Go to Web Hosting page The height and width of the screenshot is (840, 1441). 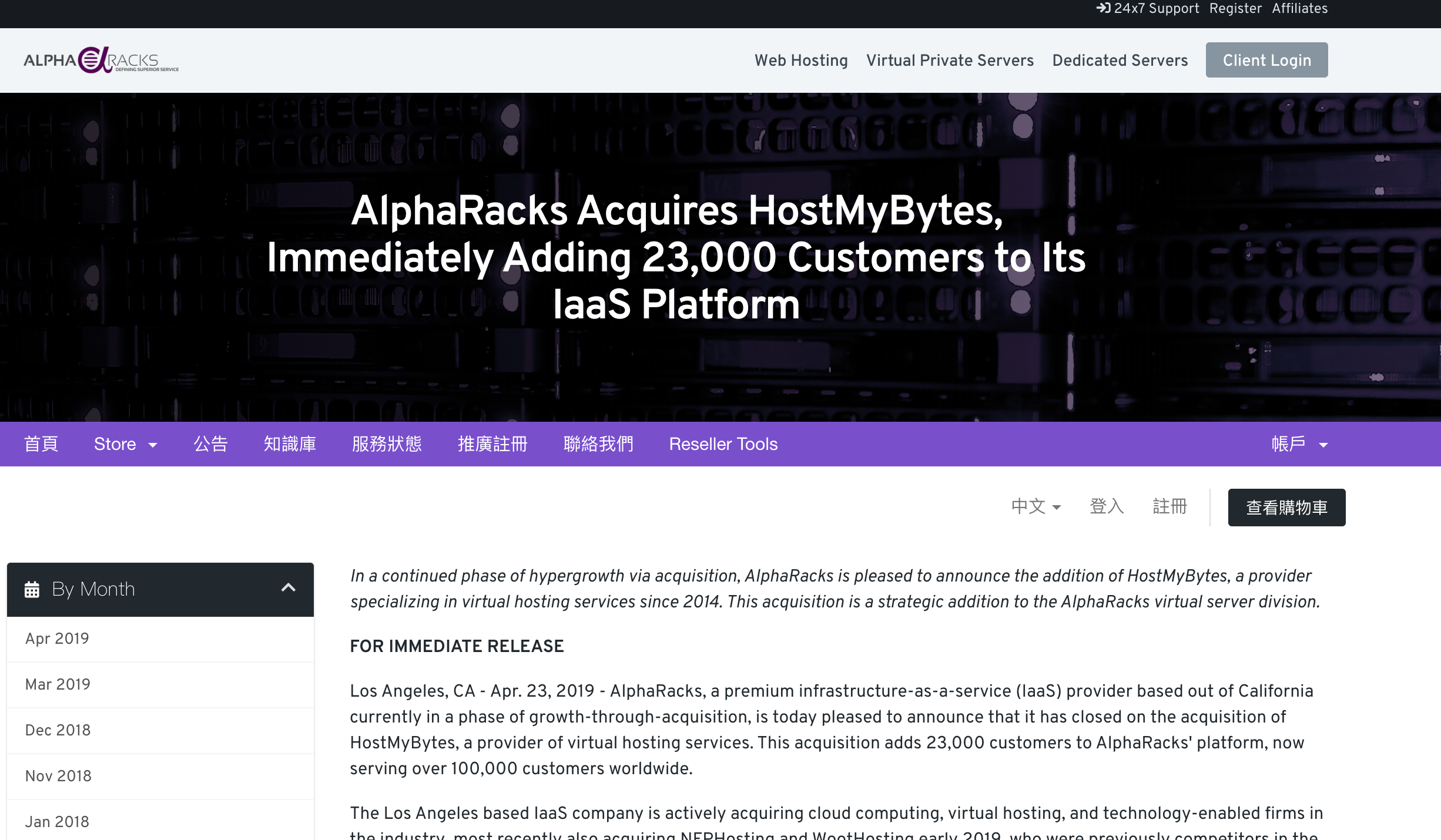(x=801, y=61)
